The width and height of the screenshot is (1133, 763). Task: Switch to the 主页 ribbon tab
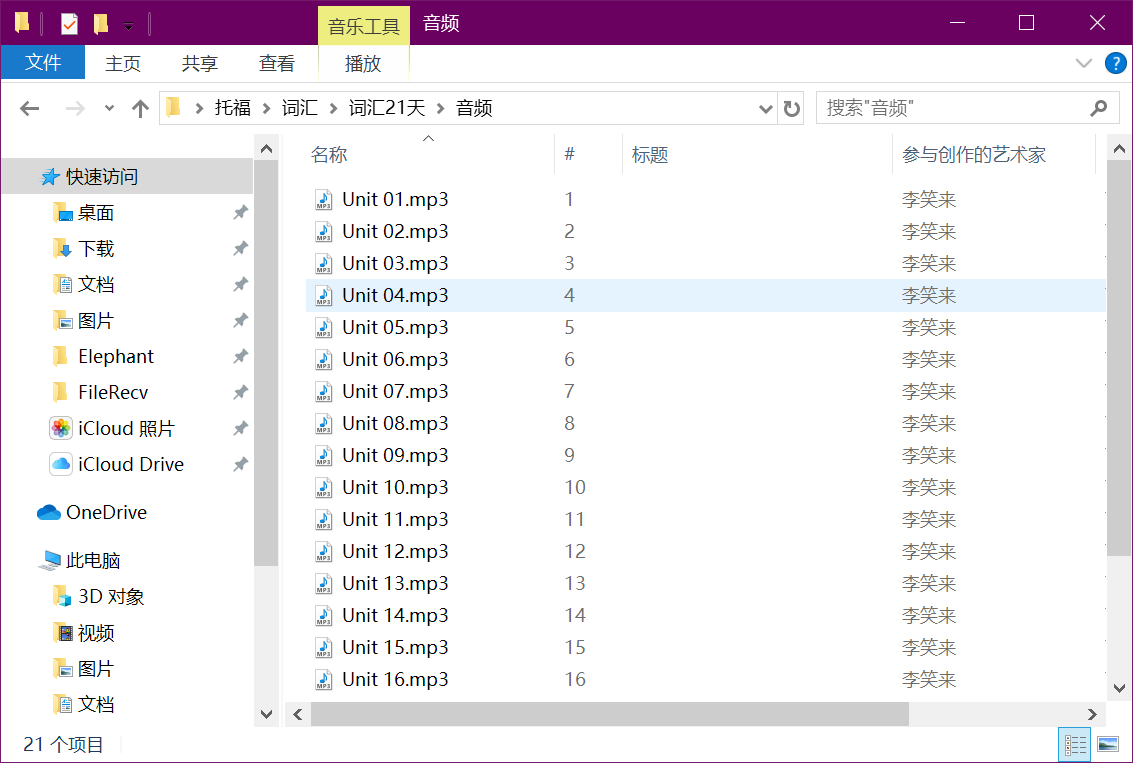click(123, 64)
